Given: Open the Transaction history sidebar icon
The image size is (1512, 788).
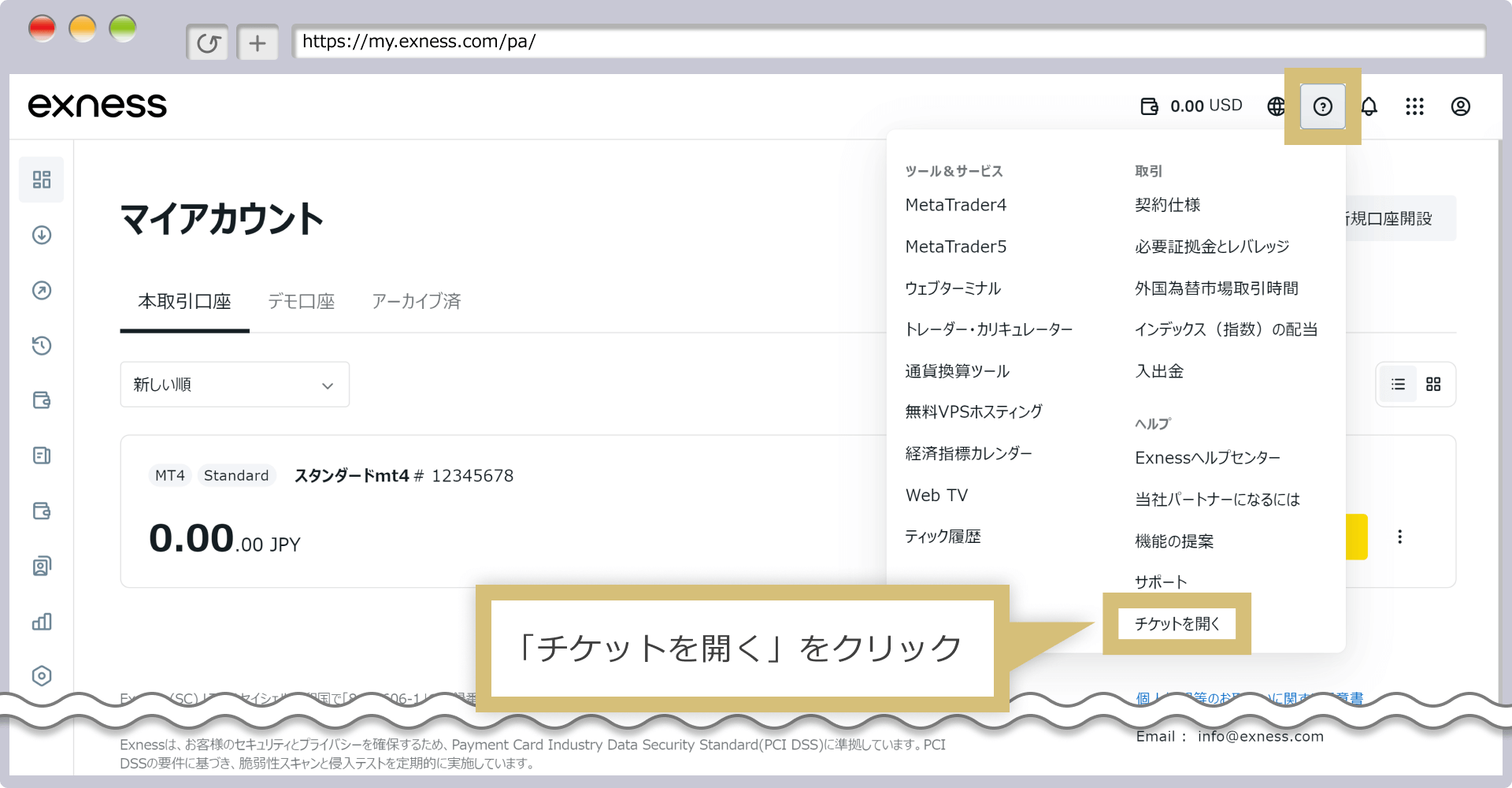Looking at the screenshot, I should (42, 345).
